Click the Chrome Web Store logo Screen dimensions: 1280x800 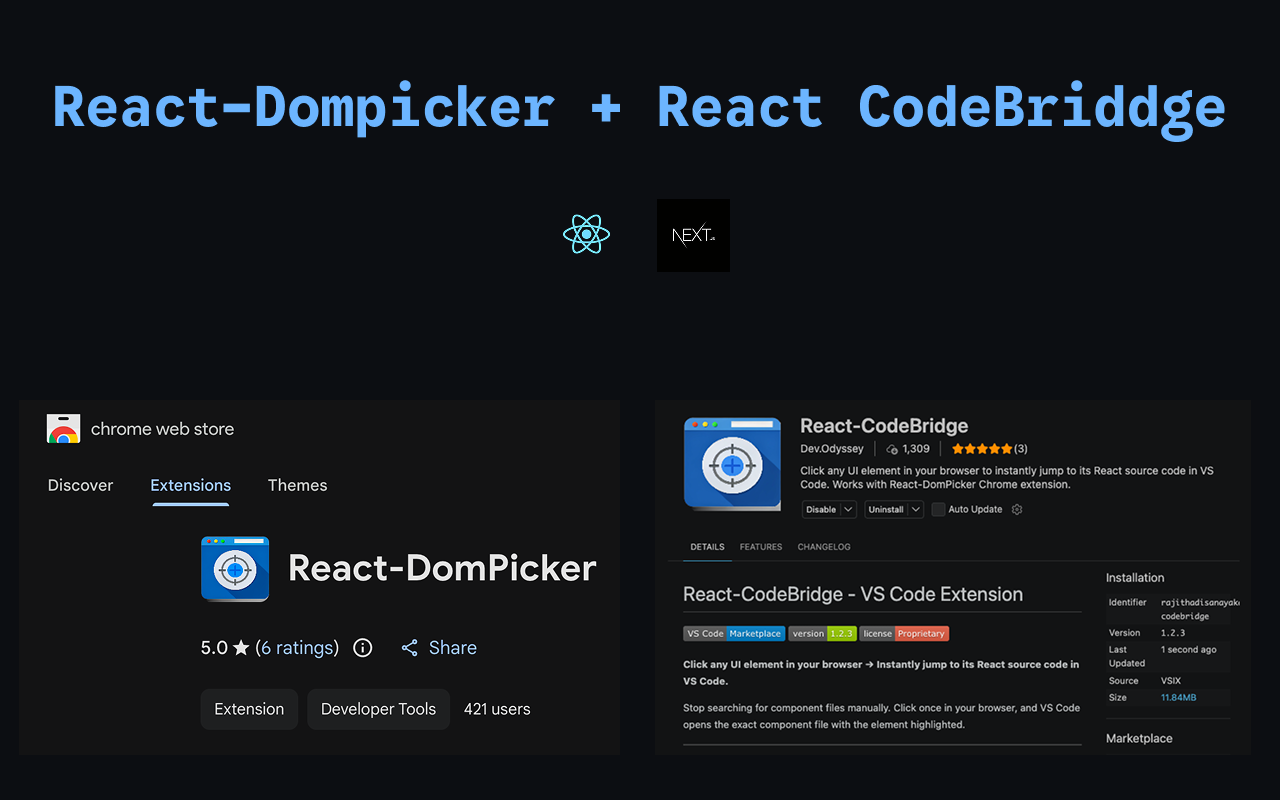[x=63, y=429]
